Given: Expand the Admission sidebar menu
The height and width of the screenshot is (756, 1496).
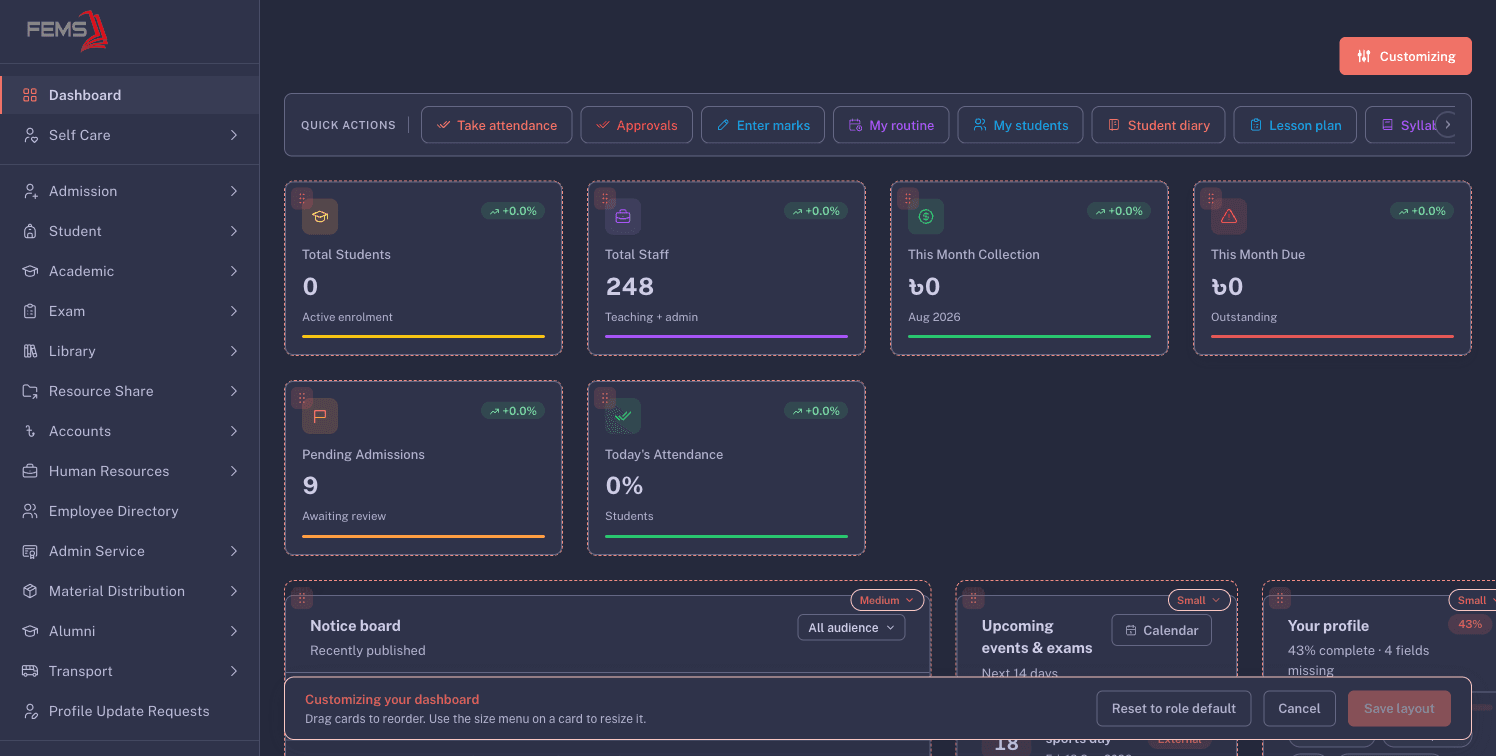Looking at the screenshot, I should 130,191.
